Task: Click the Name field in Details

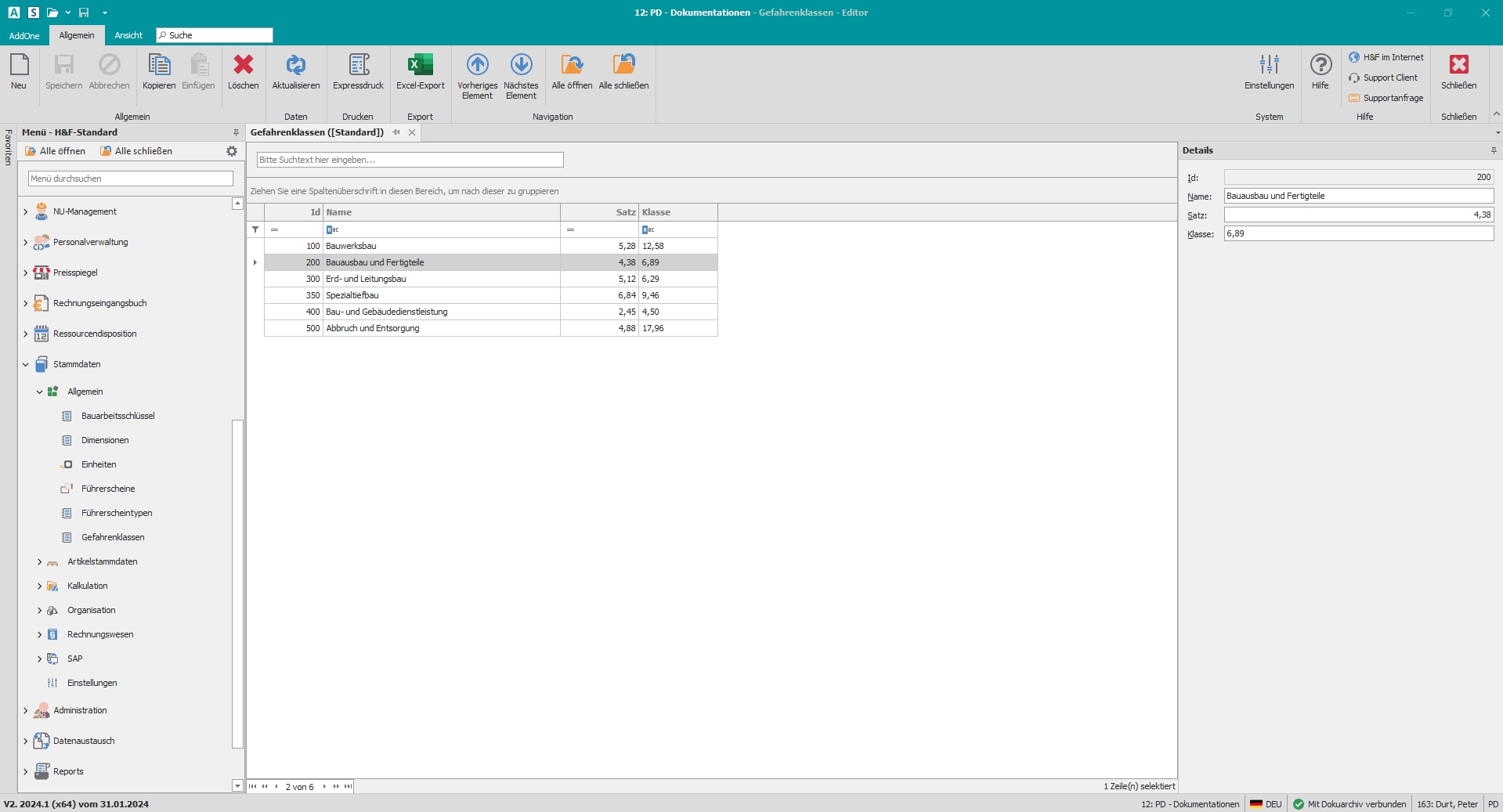Action: click(x=1358, y=196)
